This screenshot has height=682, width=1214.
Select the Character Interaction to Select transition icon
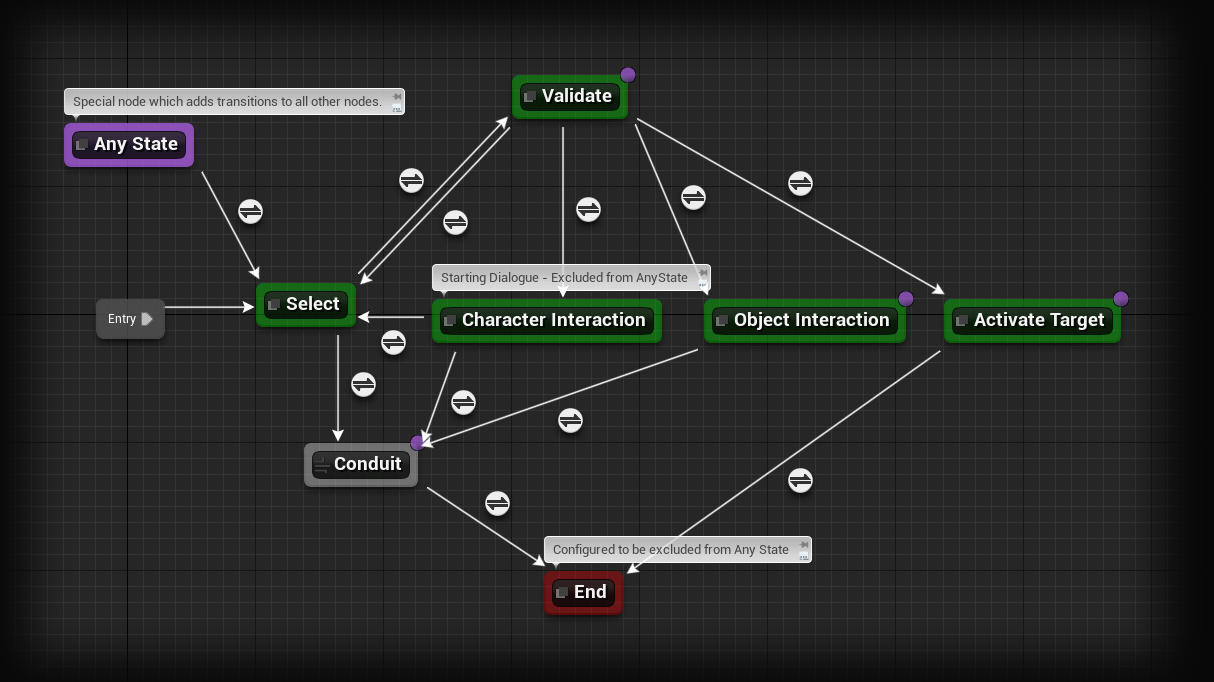[x=393, y=342]
